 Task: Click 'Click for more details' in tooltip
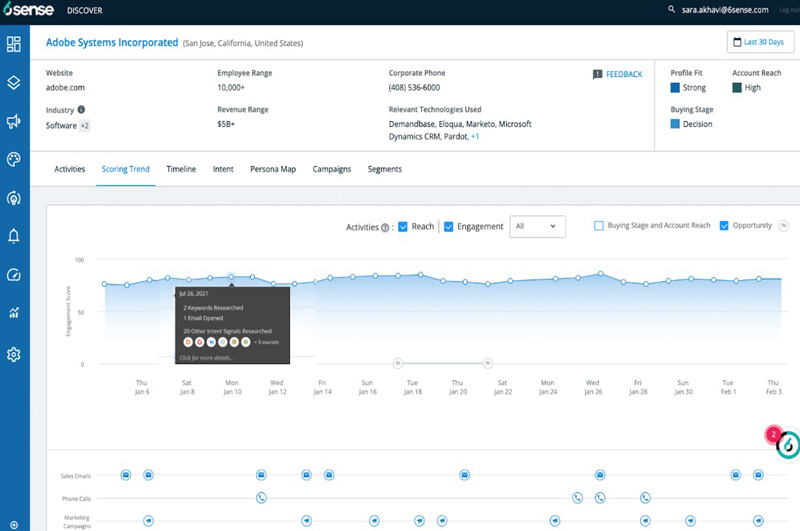click(206, 358)
